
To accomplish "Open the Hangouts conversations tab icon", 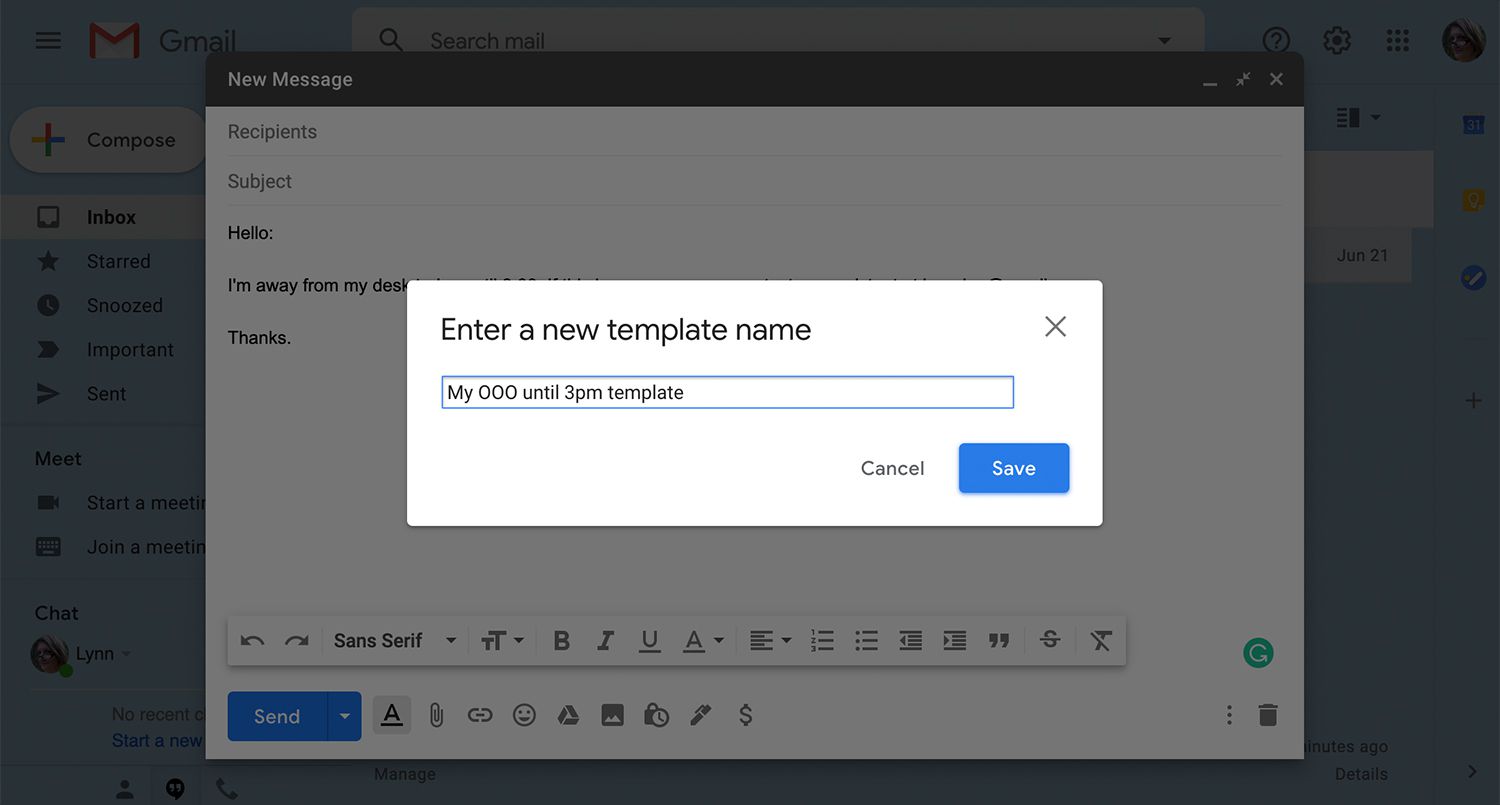I will coord(175,789).
